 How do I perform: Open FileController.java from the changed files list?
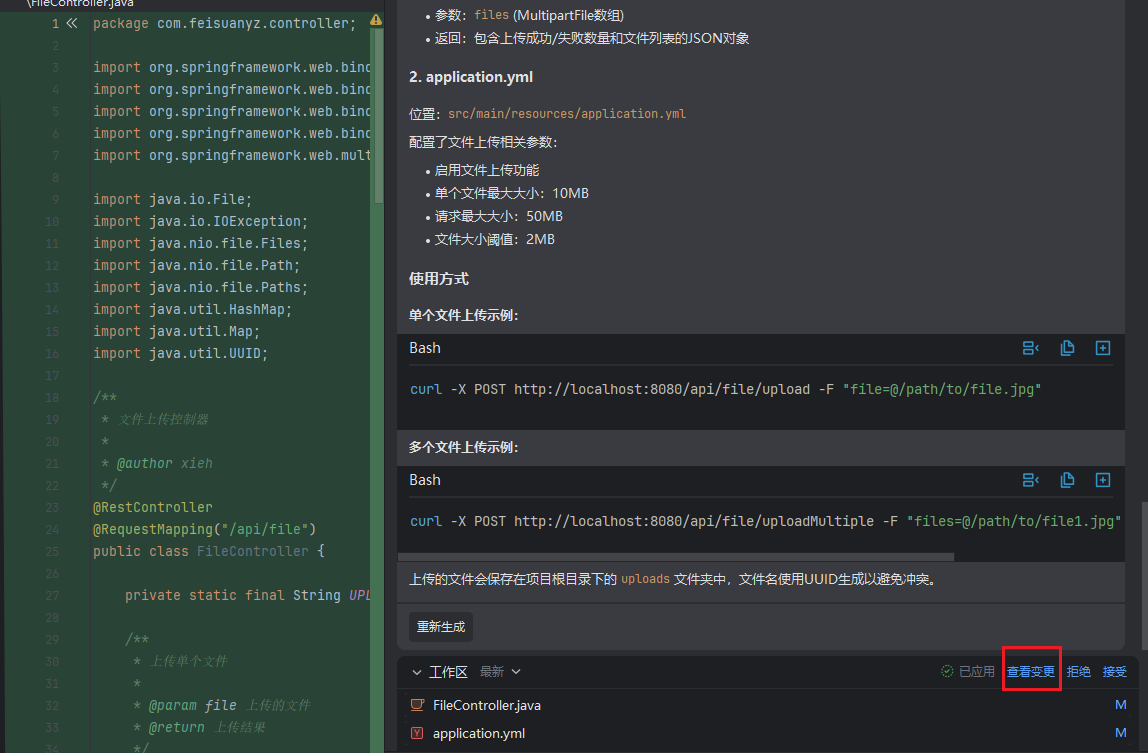point(486,705)
